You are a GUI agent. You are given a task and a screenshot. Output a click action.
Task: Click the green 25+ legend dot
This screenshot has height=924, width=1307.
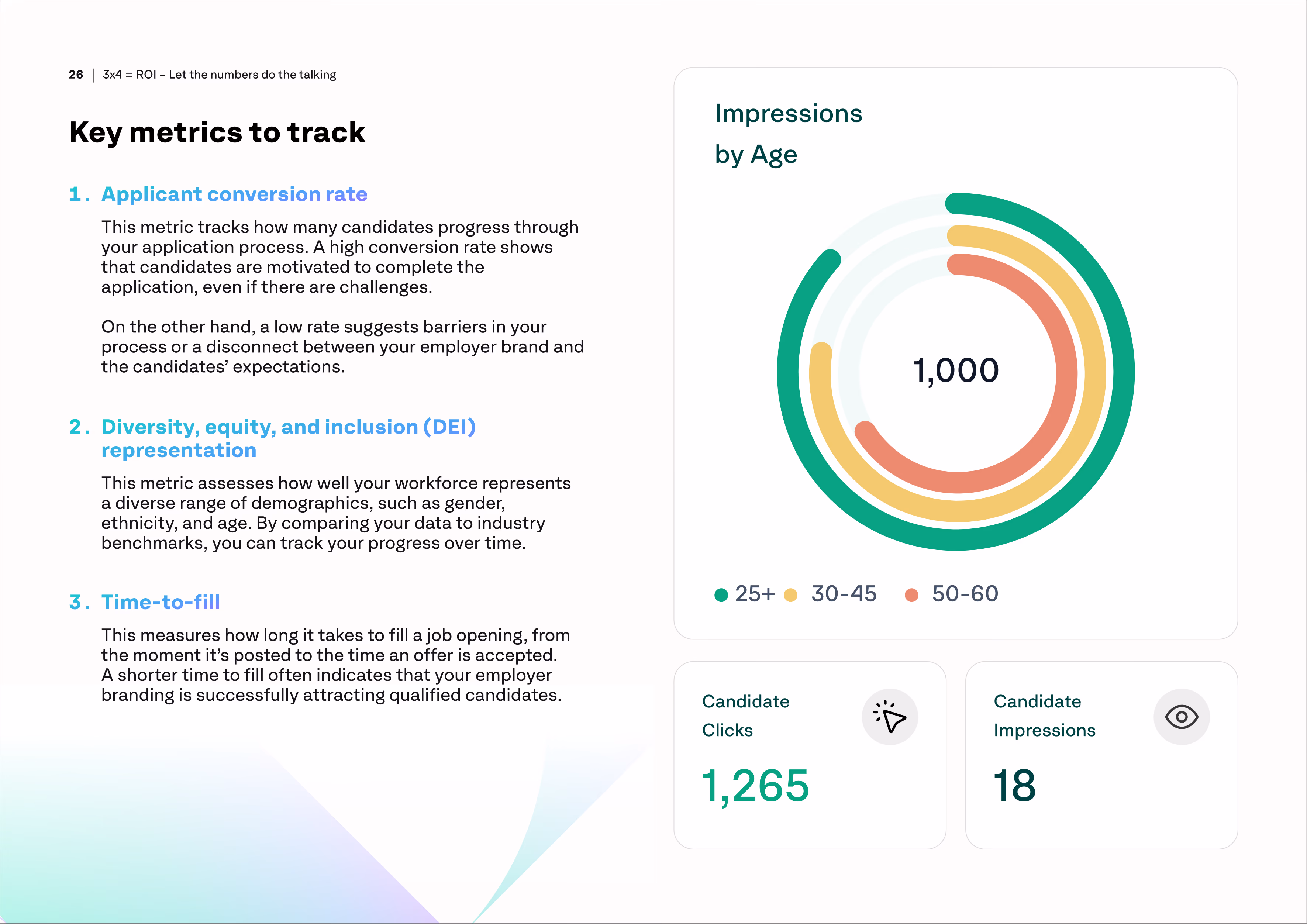[721, 595]
